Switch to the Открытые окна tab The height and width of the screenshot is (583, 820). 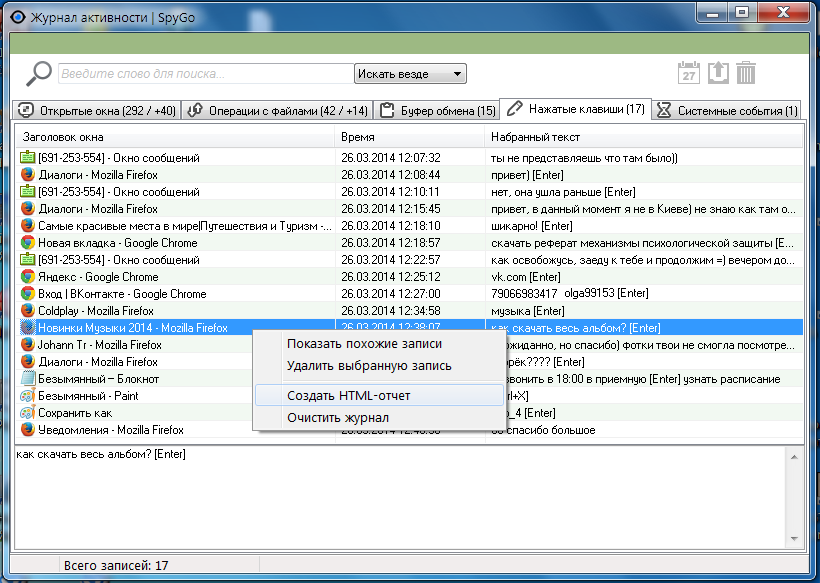(x=97, y=110)
